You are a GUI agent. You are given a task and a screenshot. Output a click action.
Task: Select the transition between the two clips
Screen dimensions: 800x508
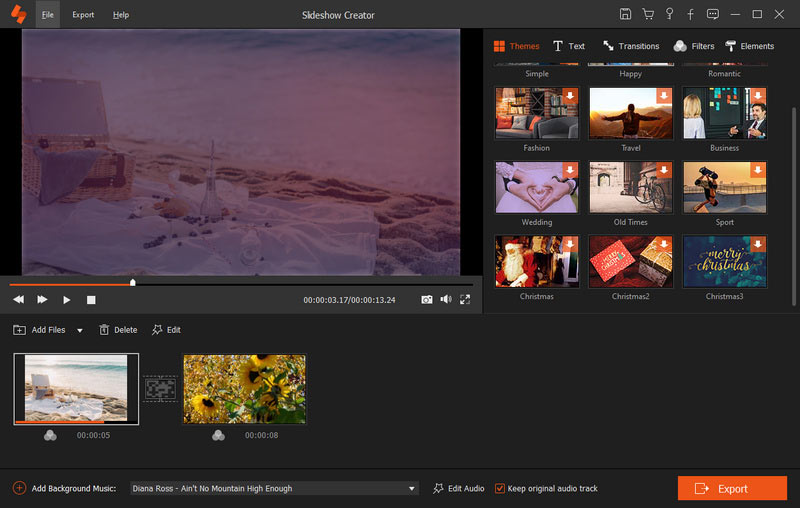point(161,389)
